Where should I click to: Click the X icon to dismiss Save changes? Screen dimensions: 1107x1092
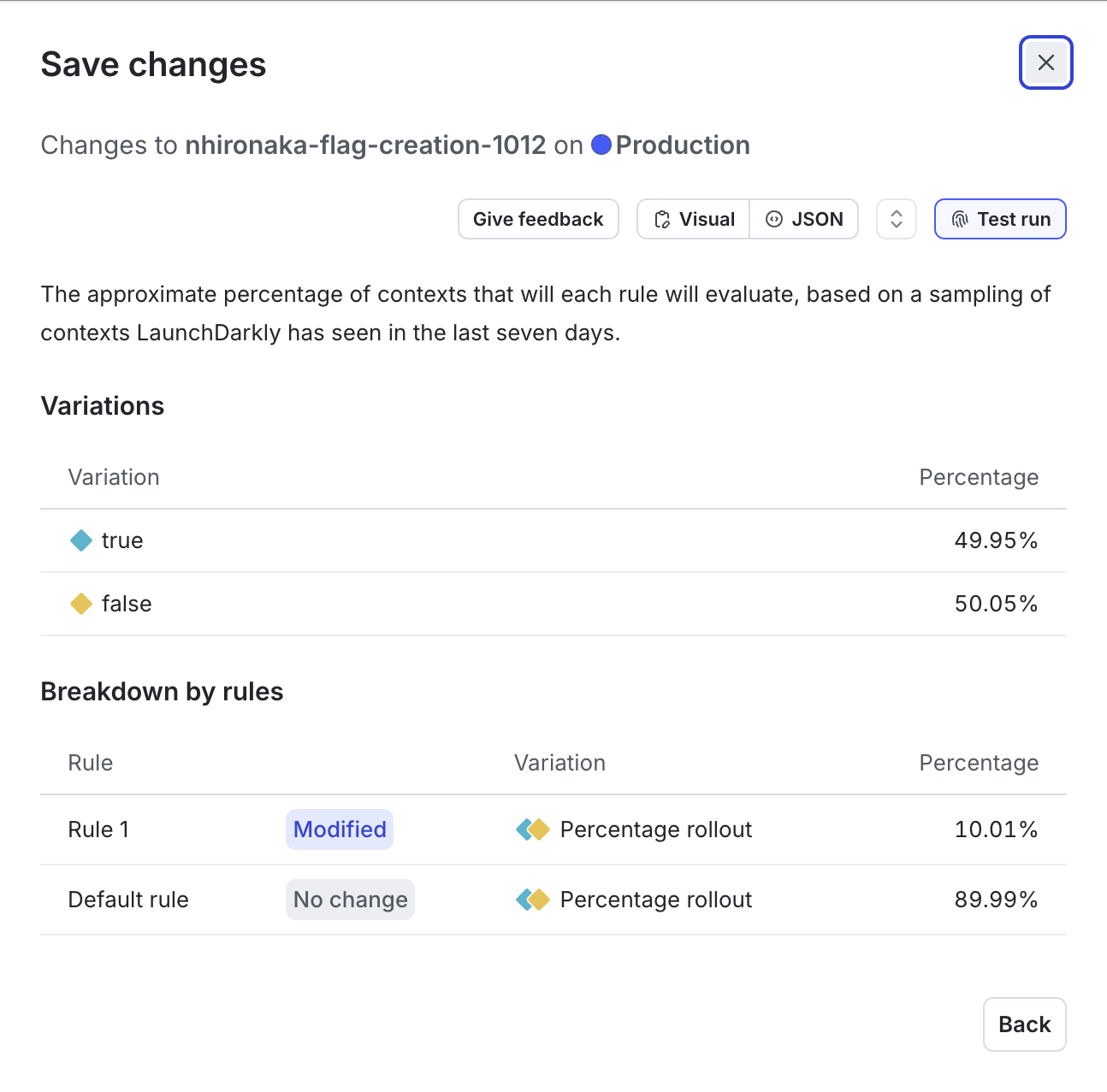(1045, 62)
